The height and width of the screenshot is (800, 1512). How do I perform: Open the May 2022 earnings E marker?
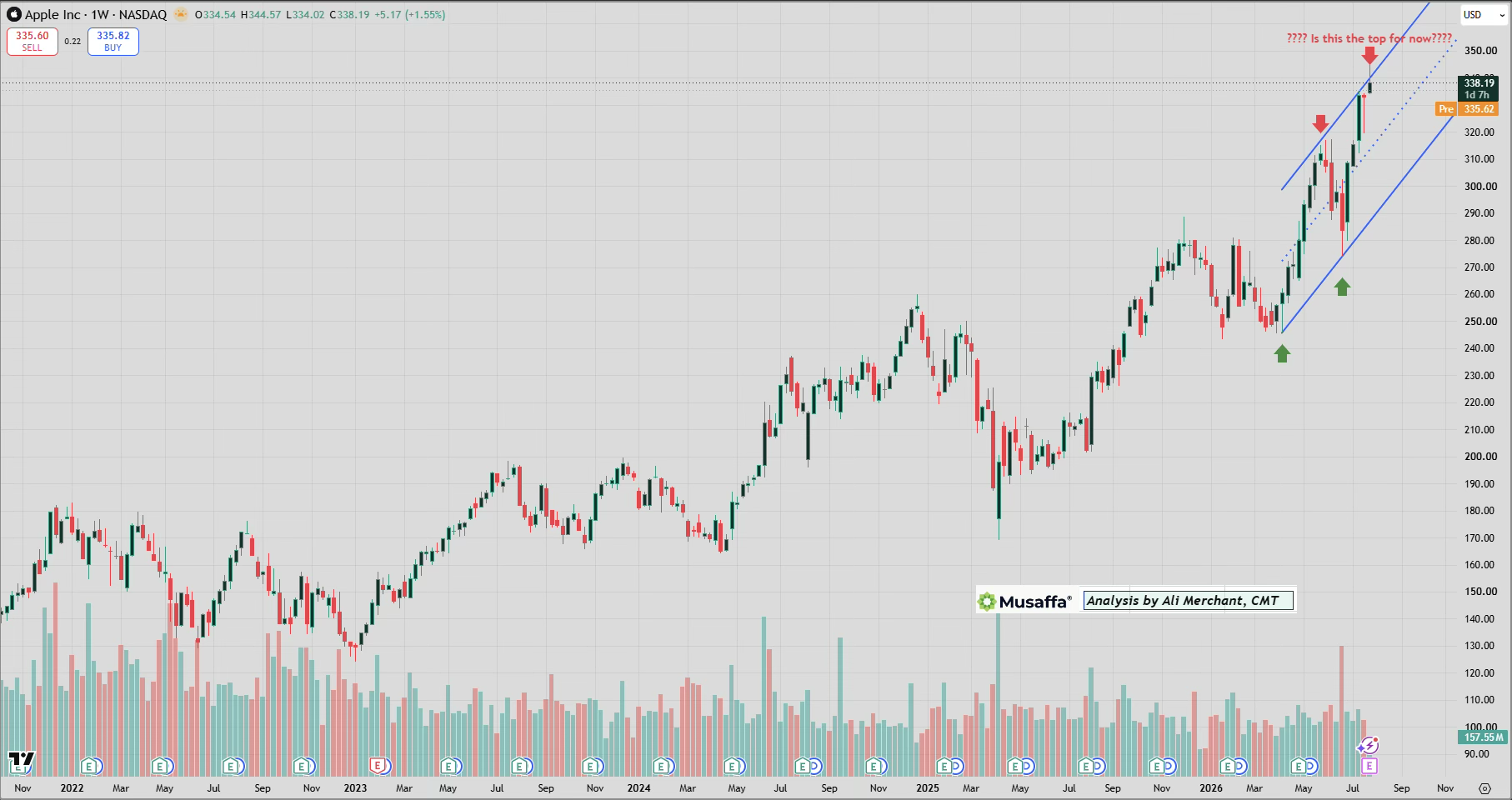point(159,766)
